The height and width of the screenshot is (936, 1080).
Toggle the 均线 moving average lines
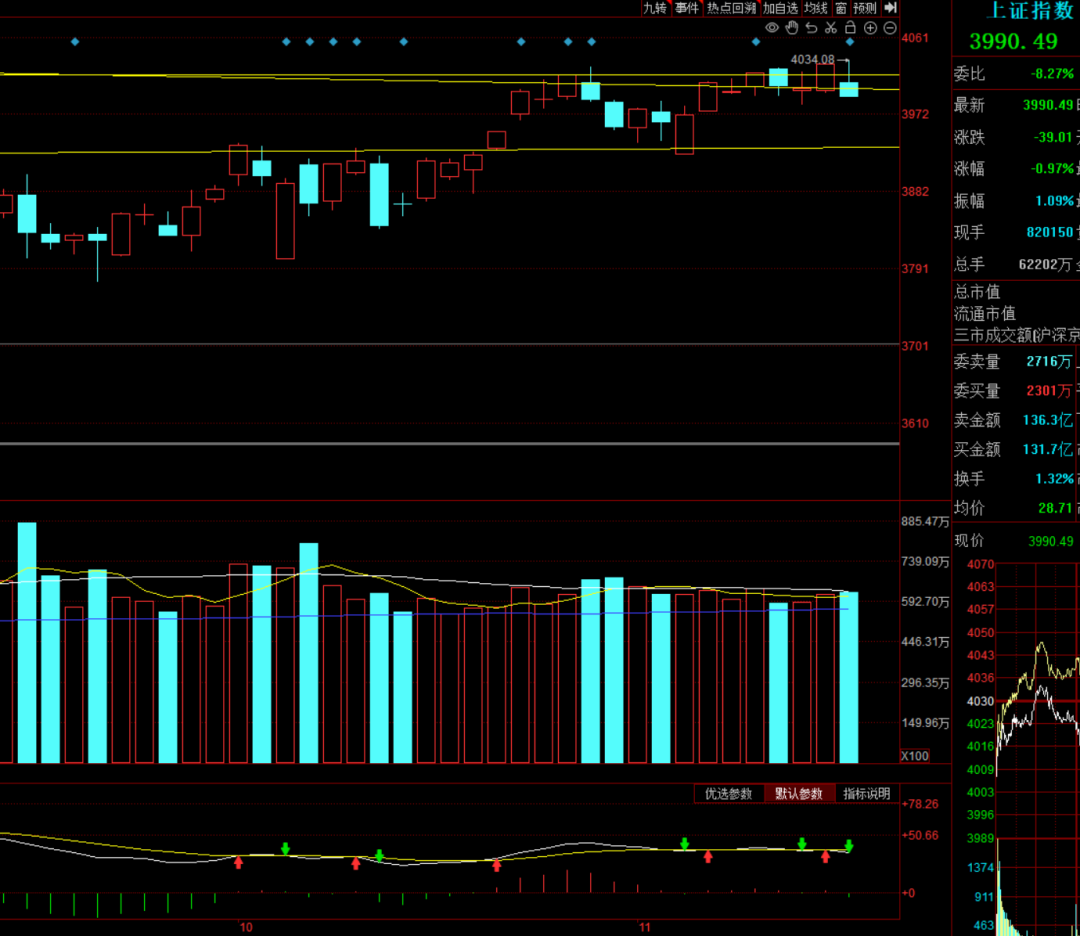[x=816, y=8]
